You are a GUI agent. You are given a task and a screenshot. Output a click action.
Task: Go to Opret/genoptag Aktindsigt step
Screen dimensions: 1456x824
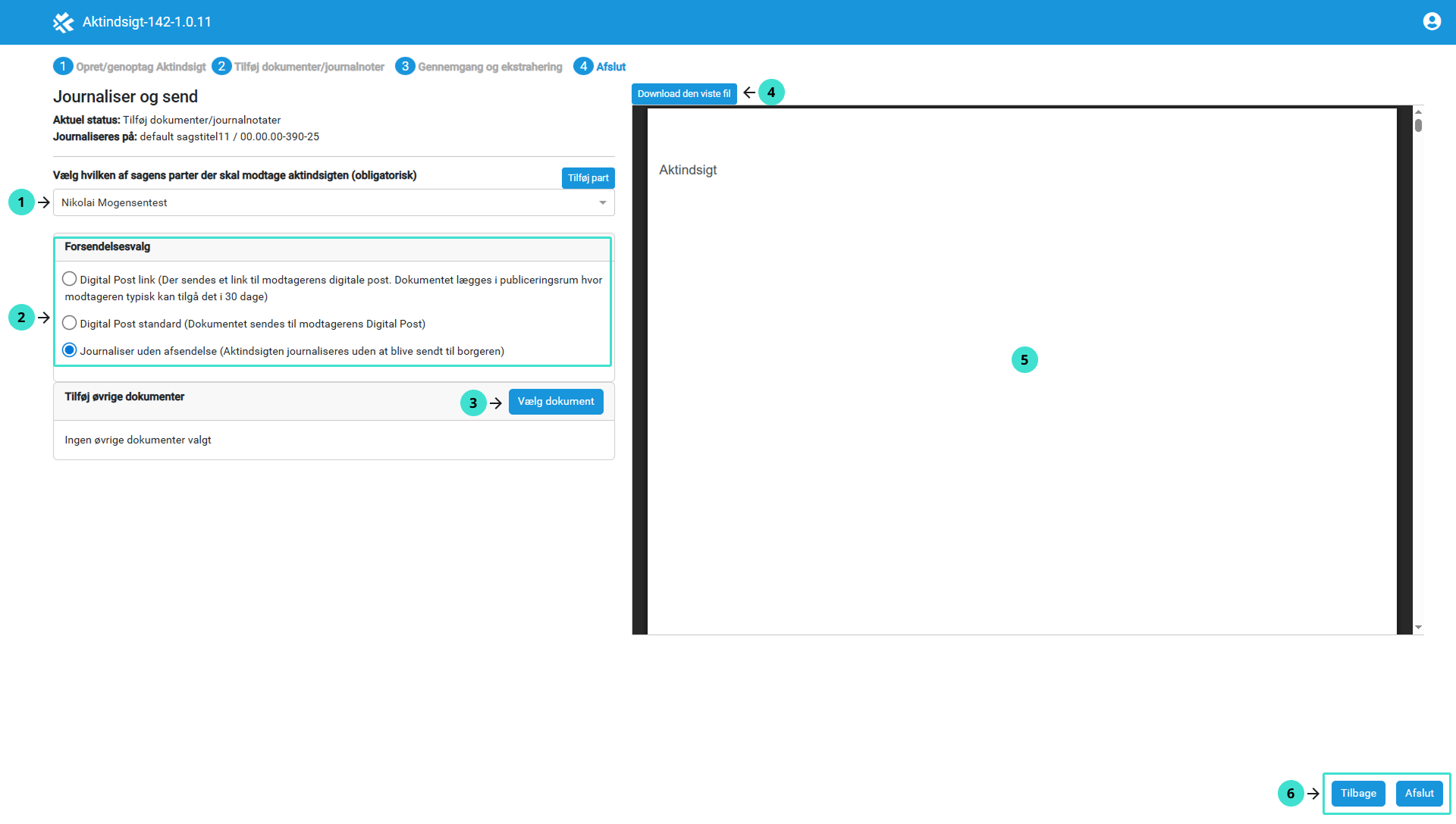pos(140,67)
